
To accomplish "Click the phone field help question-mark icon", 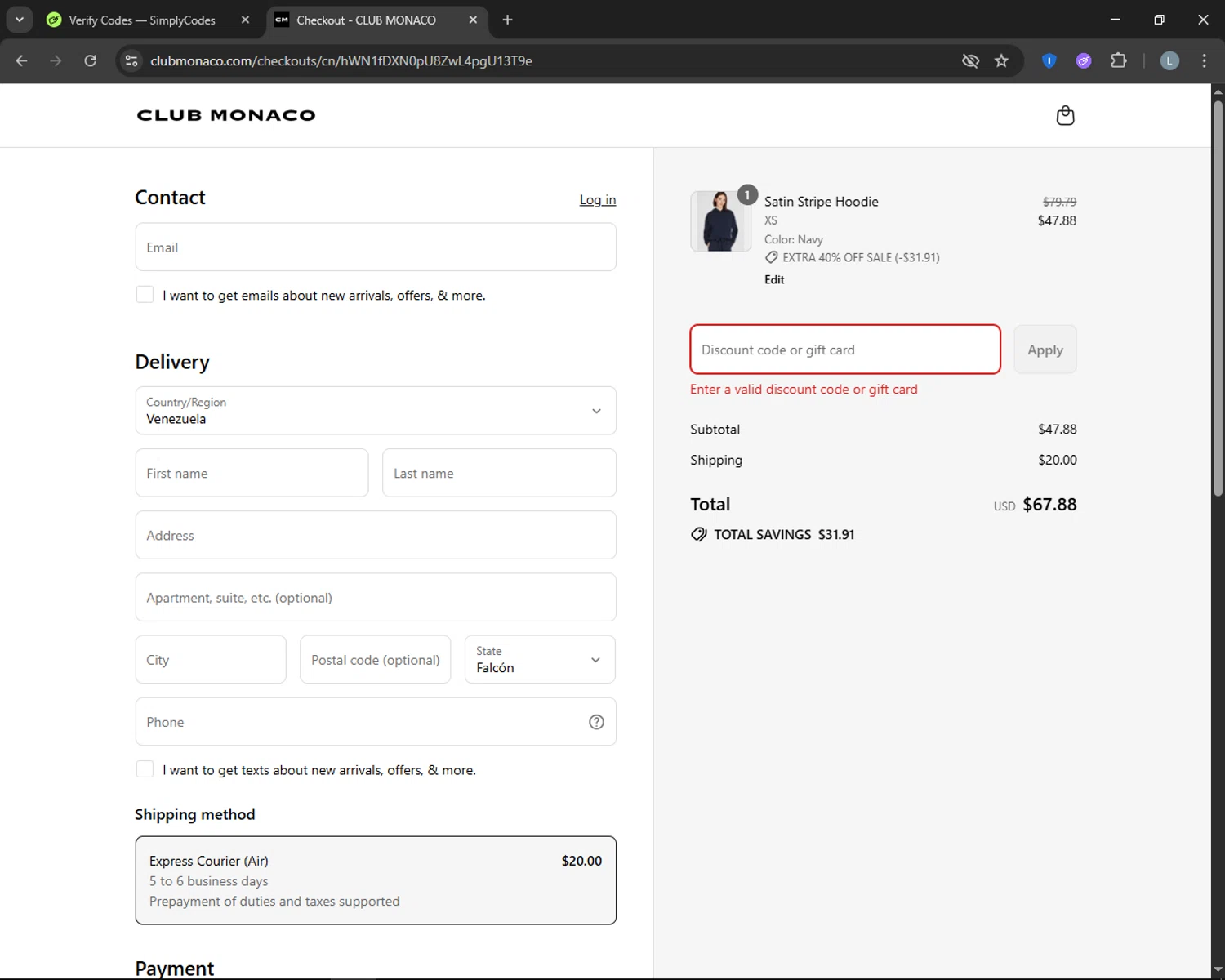I will click(x=596, y=722).
